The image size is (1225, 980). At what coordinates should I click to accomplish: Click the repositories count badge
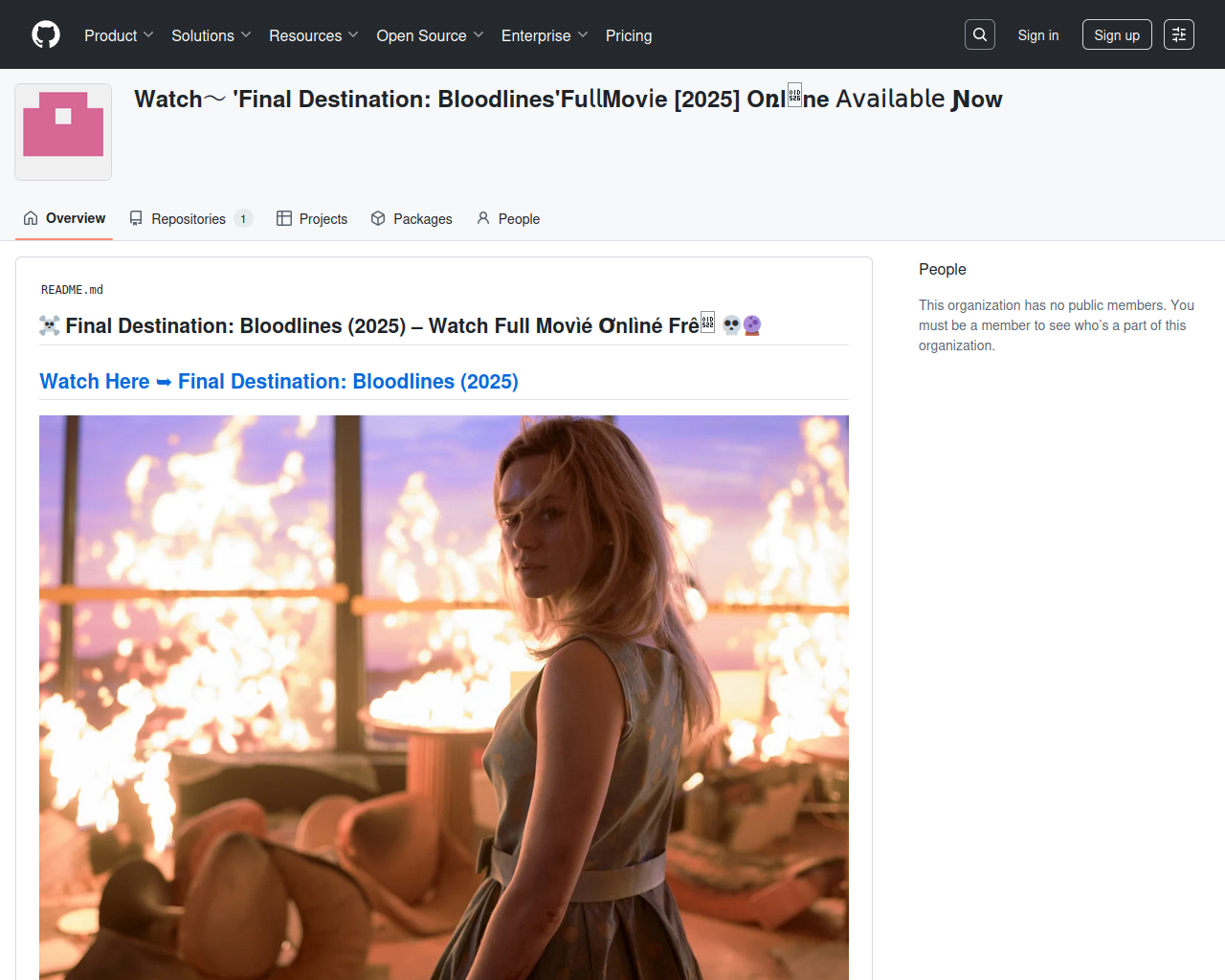243,219
